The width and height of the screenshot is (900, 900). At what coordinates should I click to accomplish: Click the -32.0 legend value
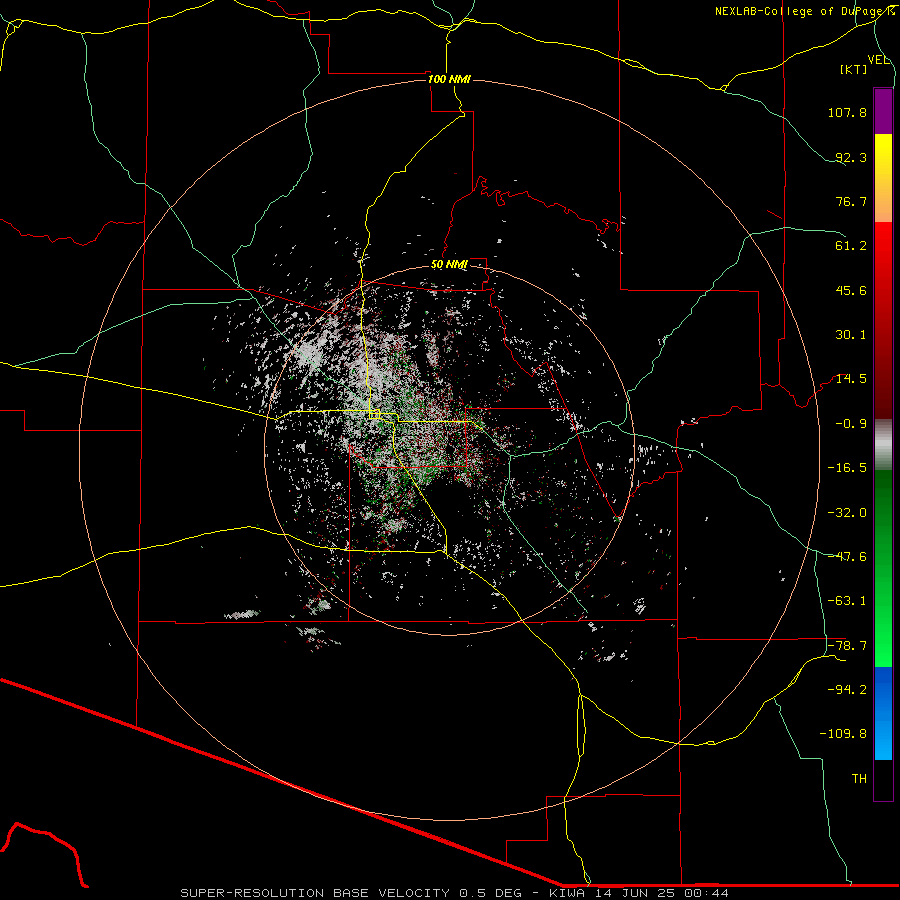[x=847, y=513]
